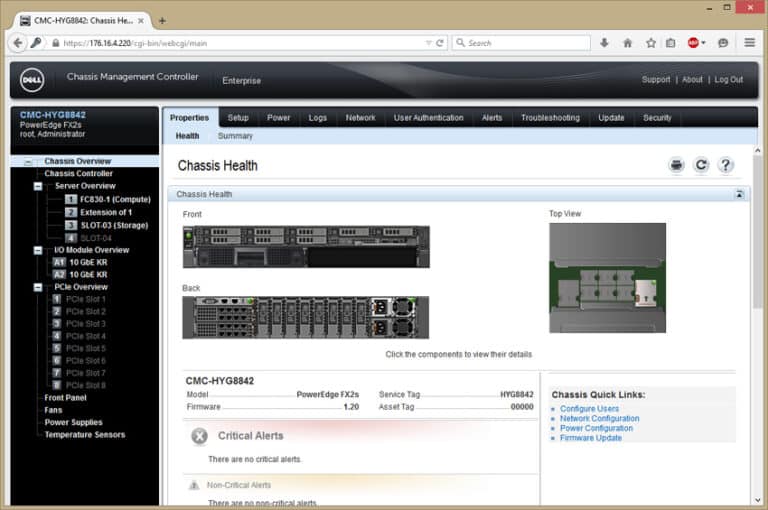This screenshot has height=510, width=768.
Task: Select Power Supplies in tree
Action: click(73, 422)
